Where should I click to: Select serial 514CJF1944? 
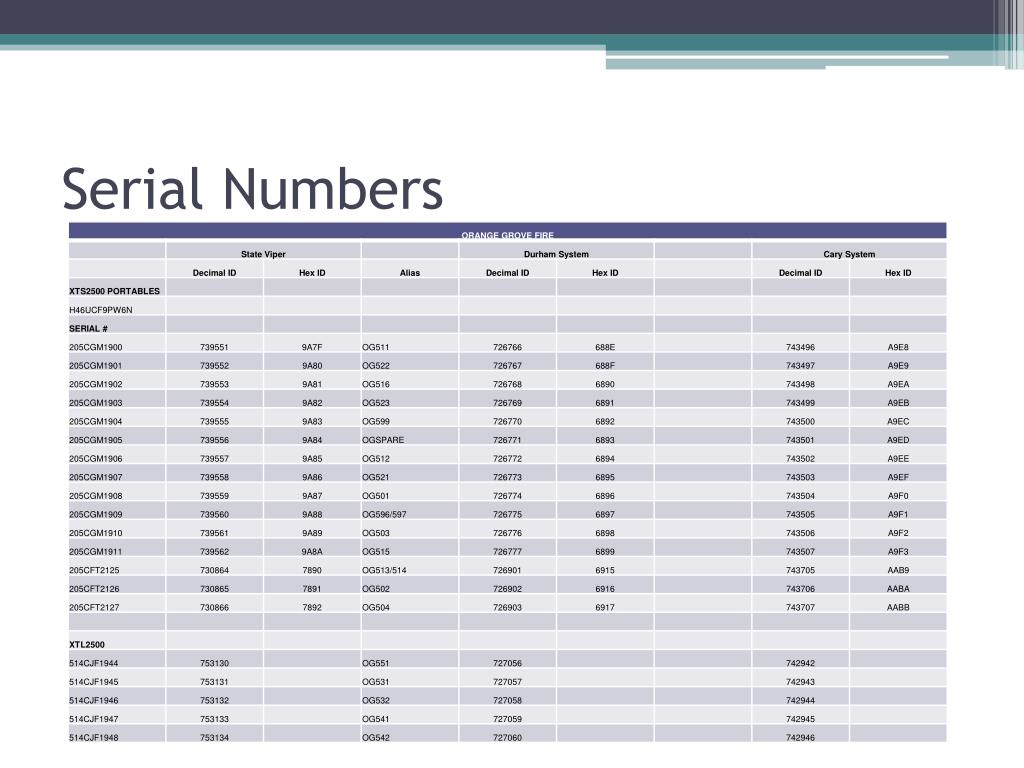click(x=93, y=664)
